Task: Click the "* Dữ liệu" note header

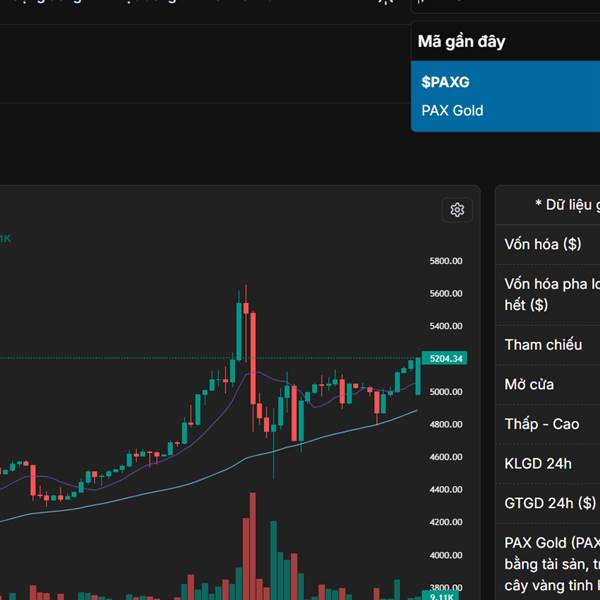Action: click(566, 204)
